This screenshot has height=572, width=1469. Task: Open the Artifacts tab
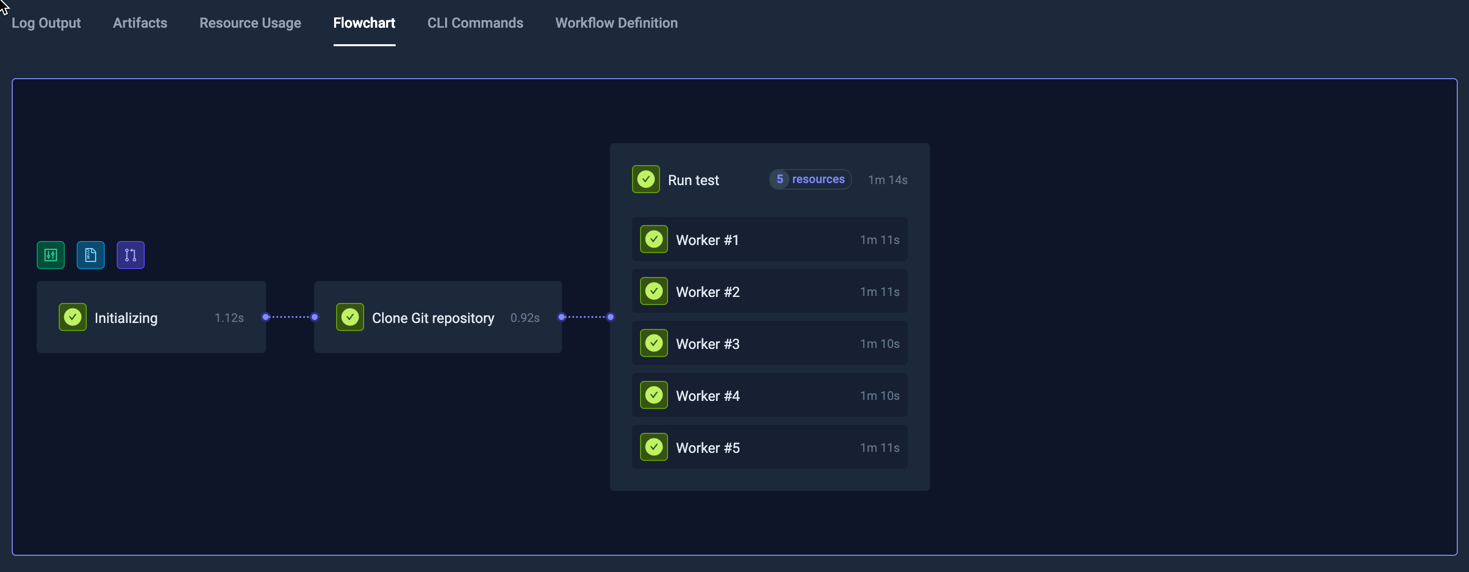(x=140, y=23)
